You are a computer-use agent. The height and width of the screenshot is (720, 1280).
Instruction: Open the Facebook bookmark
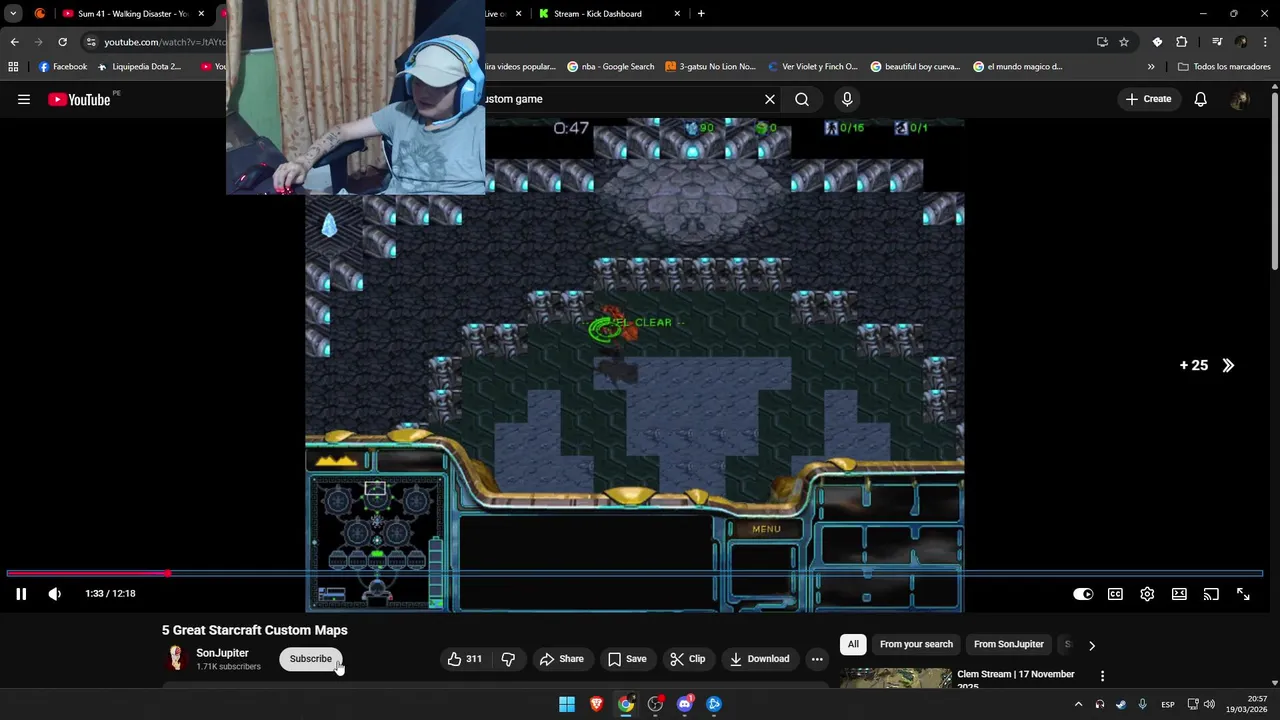[63, 67]
